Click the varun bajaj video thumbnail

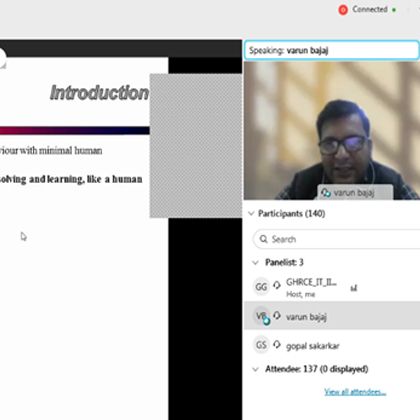click(x=332, y=131)
